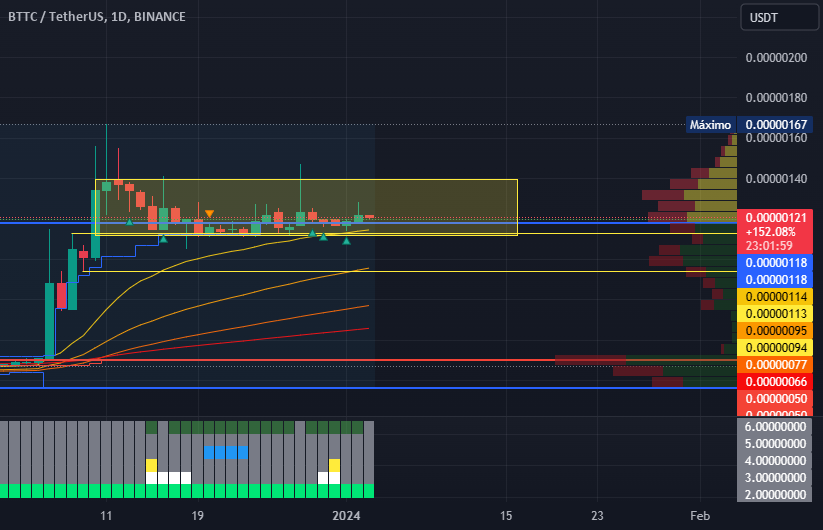The width and height of the screenshot is (823, 530).
Task: Select the yellow shaded rectangle drawing
Action: [x=307, y=207]
